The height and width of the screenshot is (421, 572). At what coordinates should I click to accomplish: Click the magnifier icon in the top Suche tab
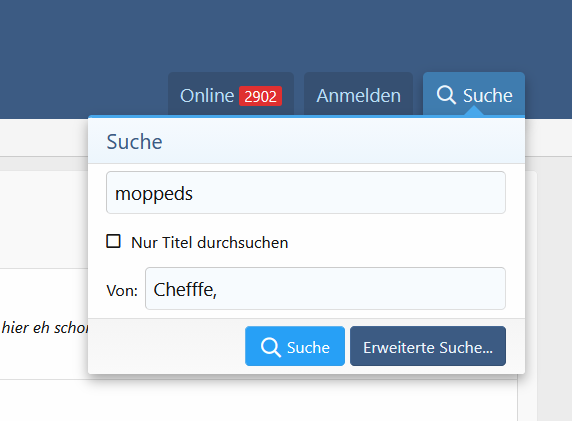tap(446, 95)
